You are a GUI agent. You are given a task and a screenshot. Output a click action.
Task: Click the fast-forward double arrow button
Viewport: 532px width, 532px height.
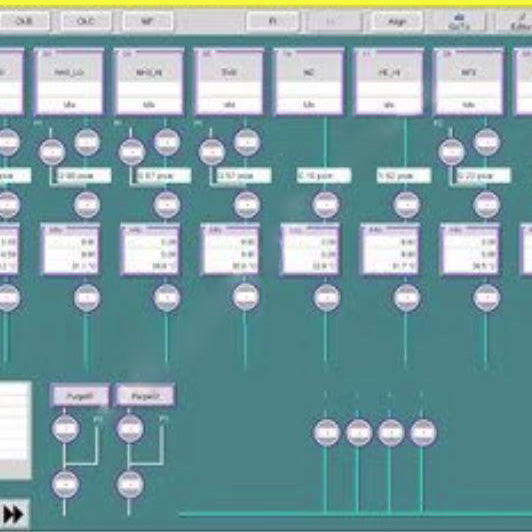tap(13, 515)
